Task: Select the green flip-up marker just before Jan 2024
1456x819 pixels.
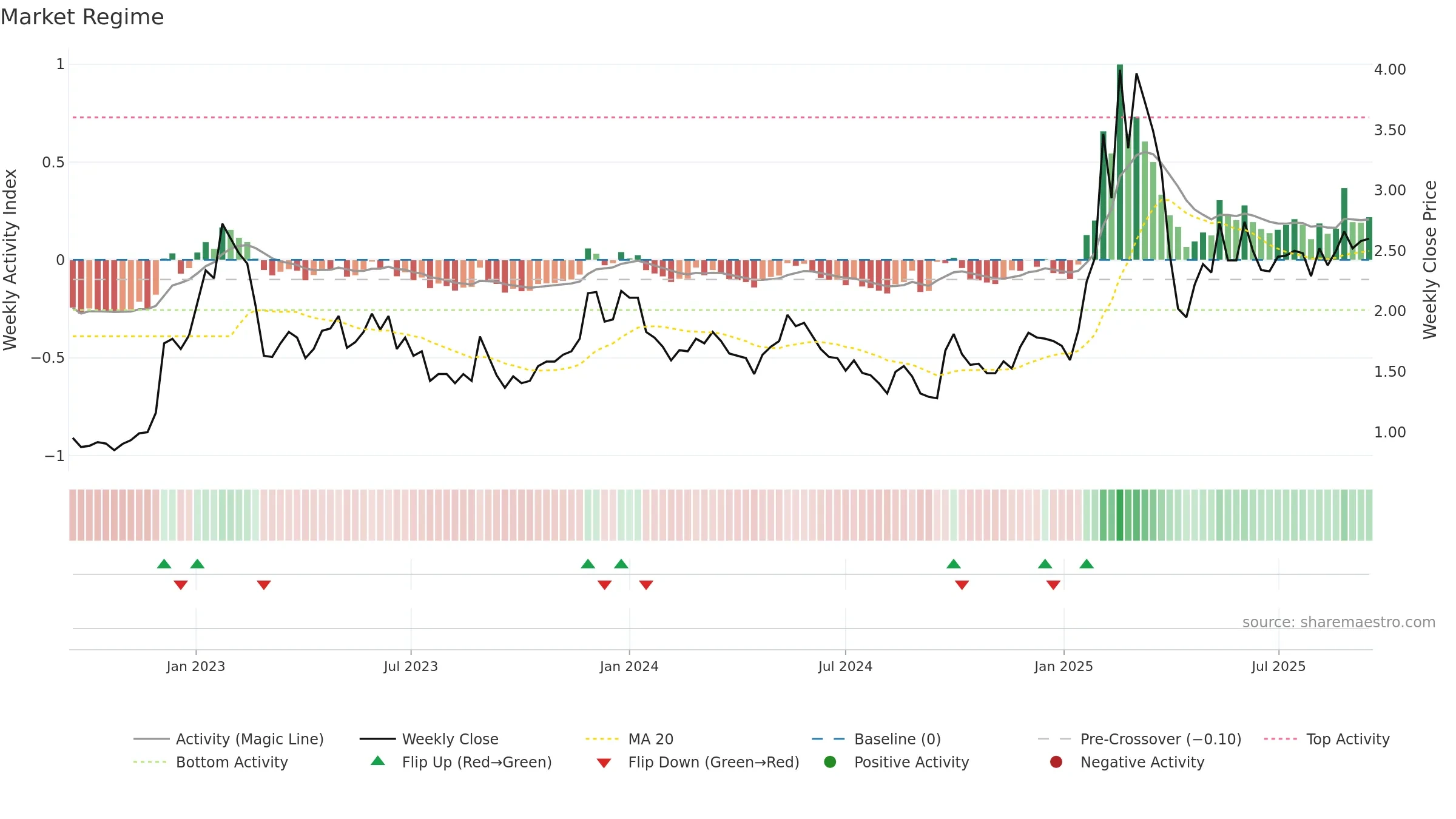Action: click(x=621, y=564)
